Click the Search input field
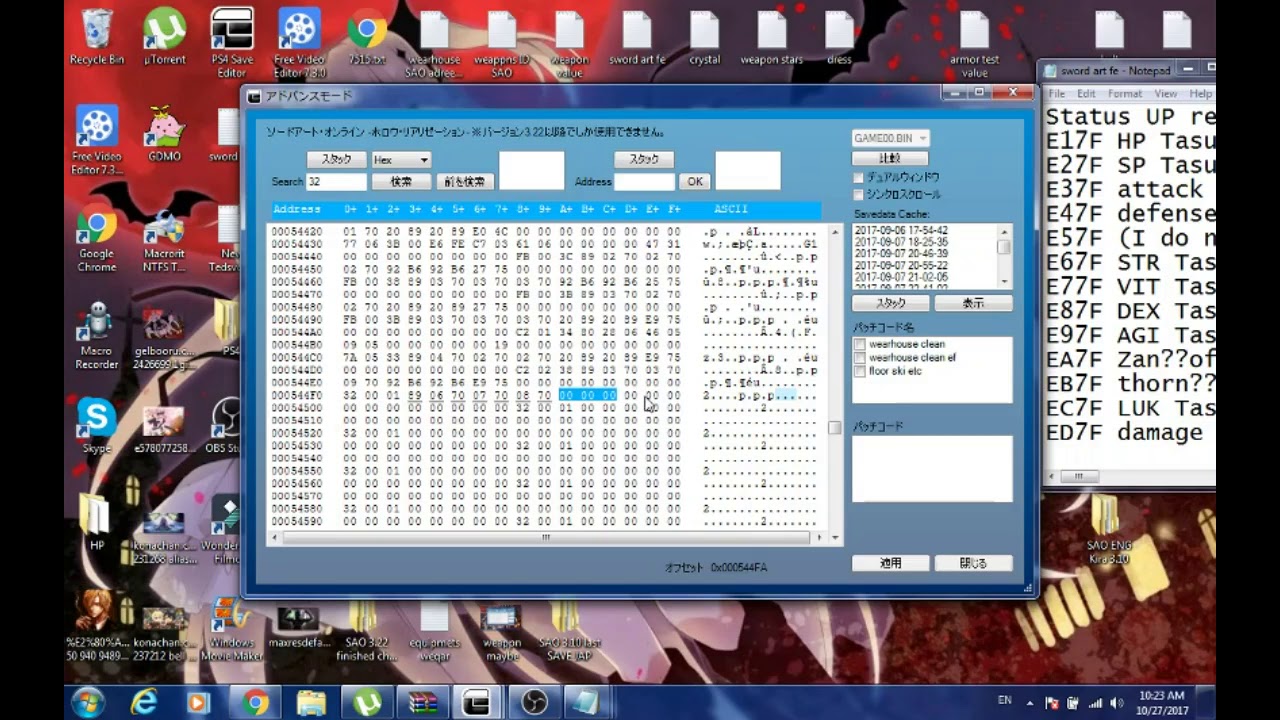 pyautogui.click(x=337, y=182)
